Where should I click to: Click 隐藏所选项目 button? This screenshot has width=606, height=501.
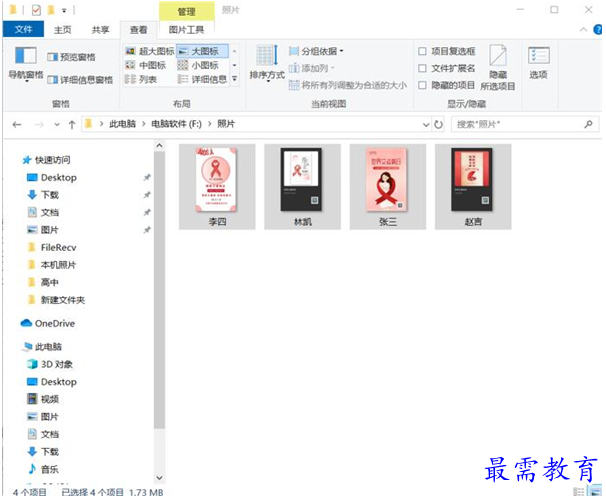498,68
